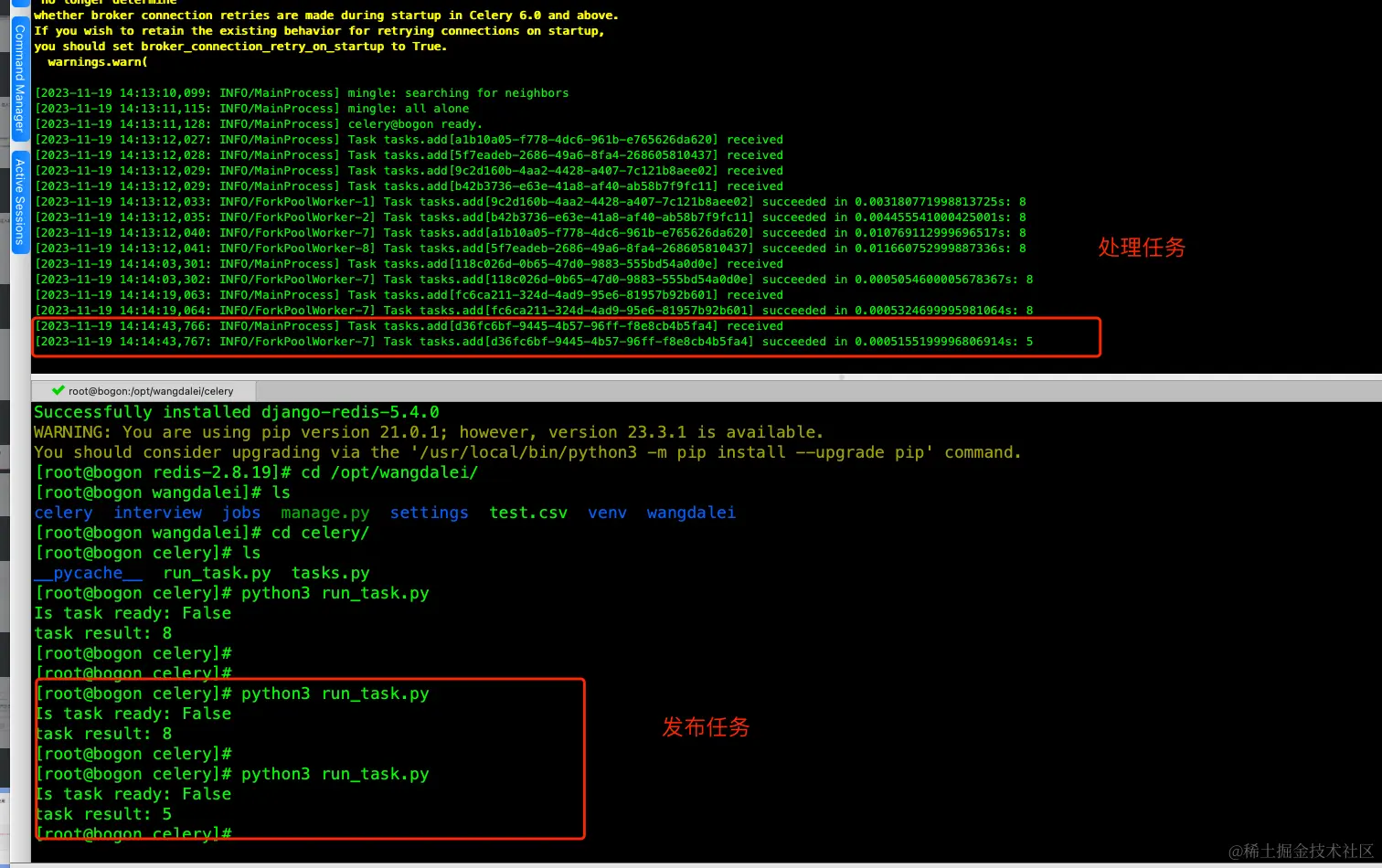Click the 'broker_connection_retry_on_startup to True' warning line
1382x868 pixels.
pyautogui.click(x=241, y=47)
